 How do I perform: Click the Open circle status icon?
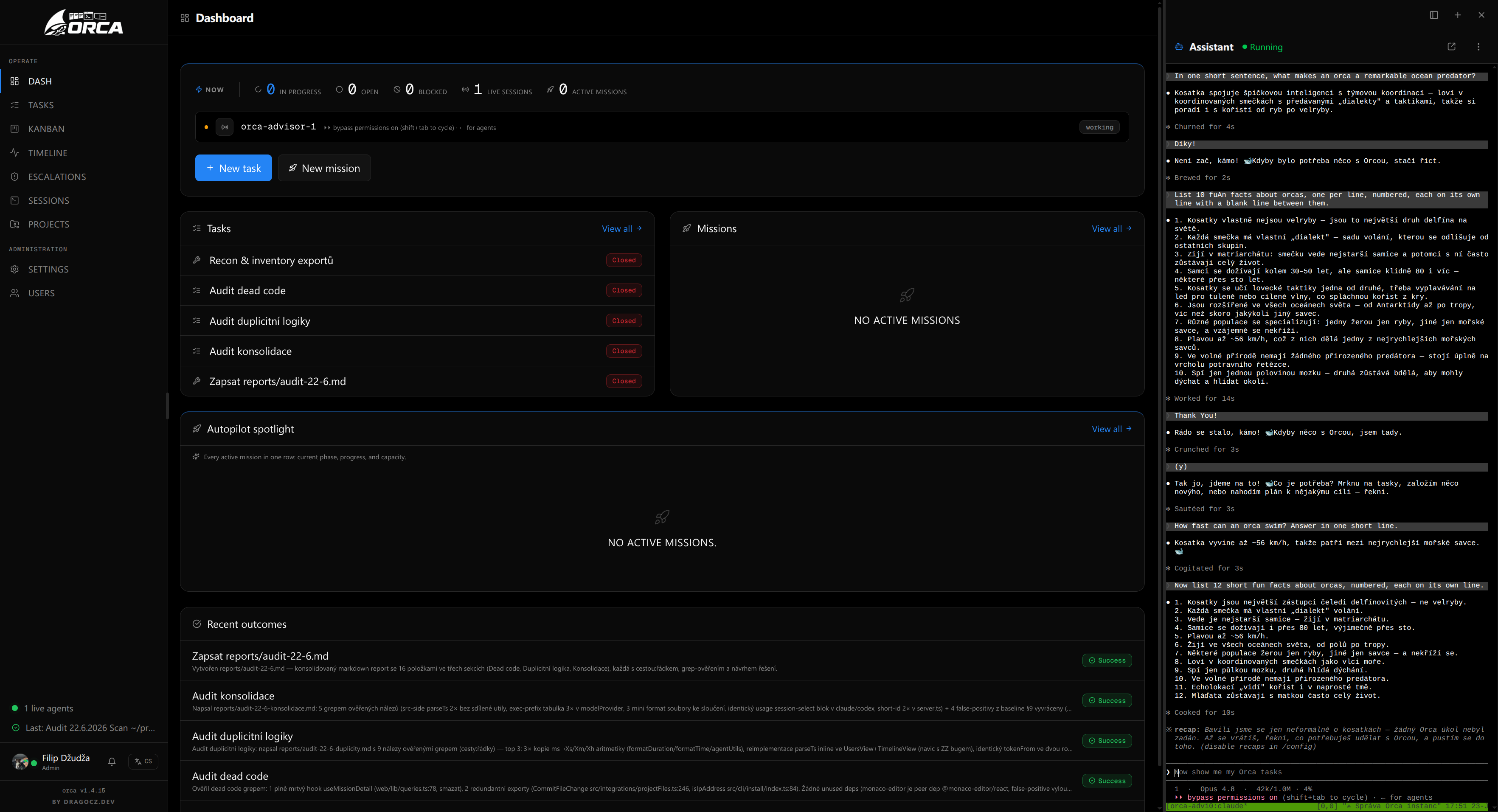click(x=340, y=90)
